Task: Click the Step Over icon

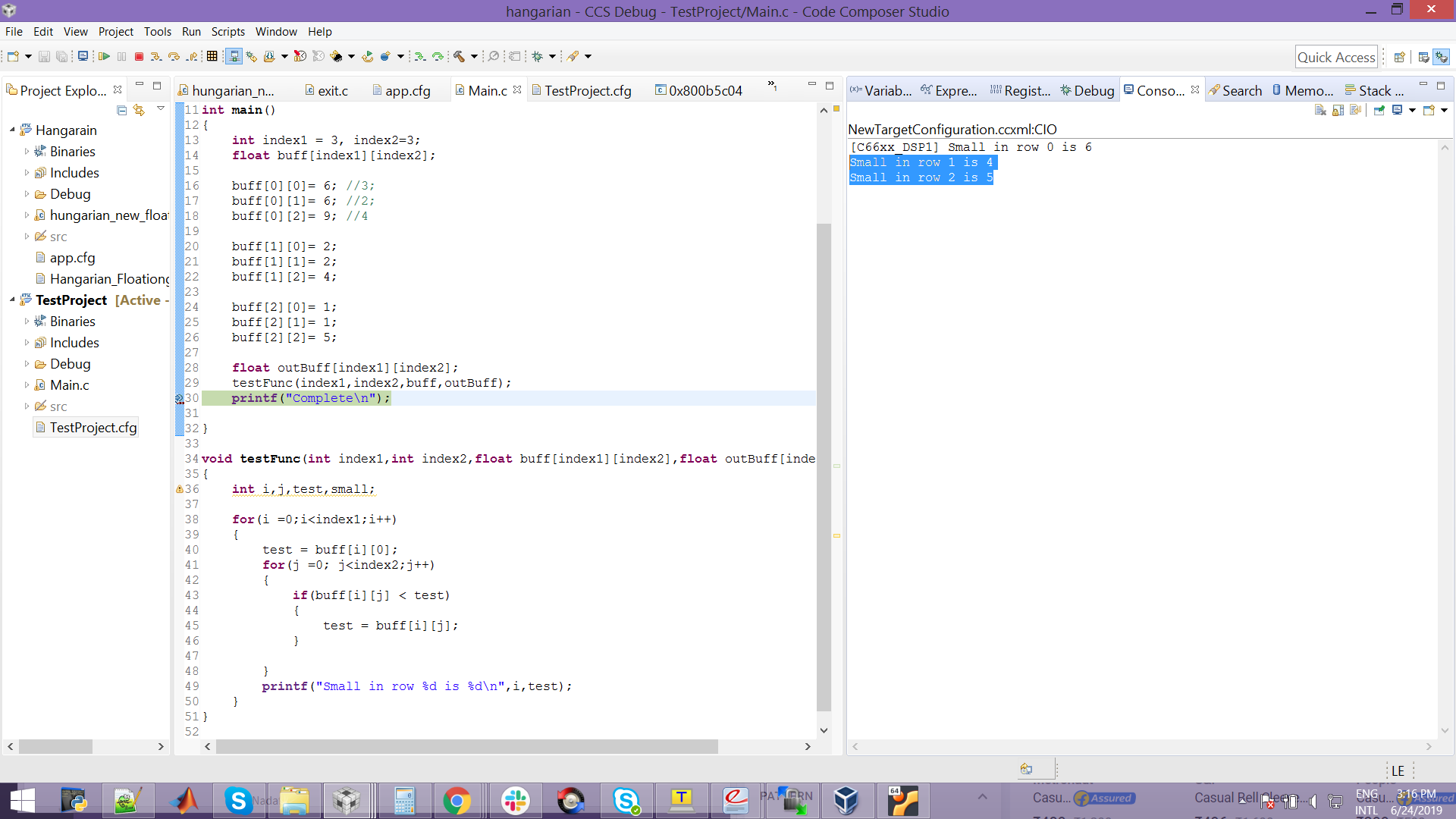Action: [x=174, y=56]
